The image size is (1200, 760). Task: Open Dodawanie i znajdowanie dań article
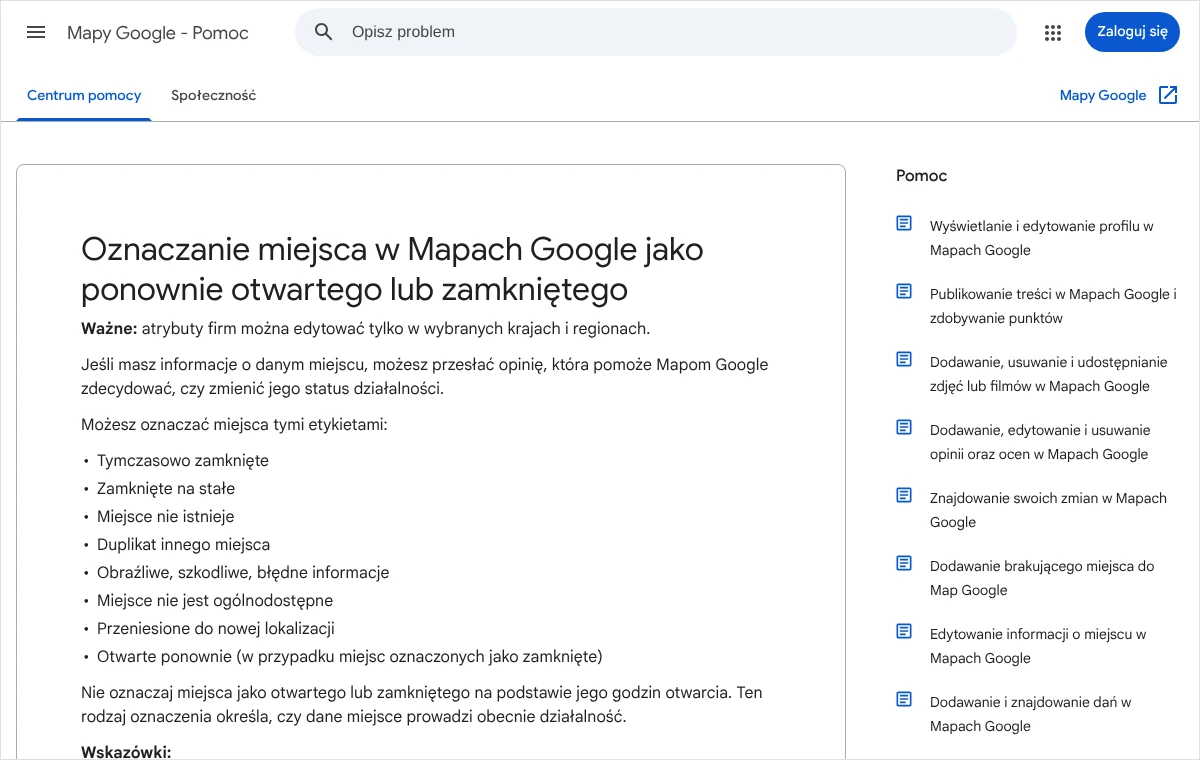pos(1031,714)
